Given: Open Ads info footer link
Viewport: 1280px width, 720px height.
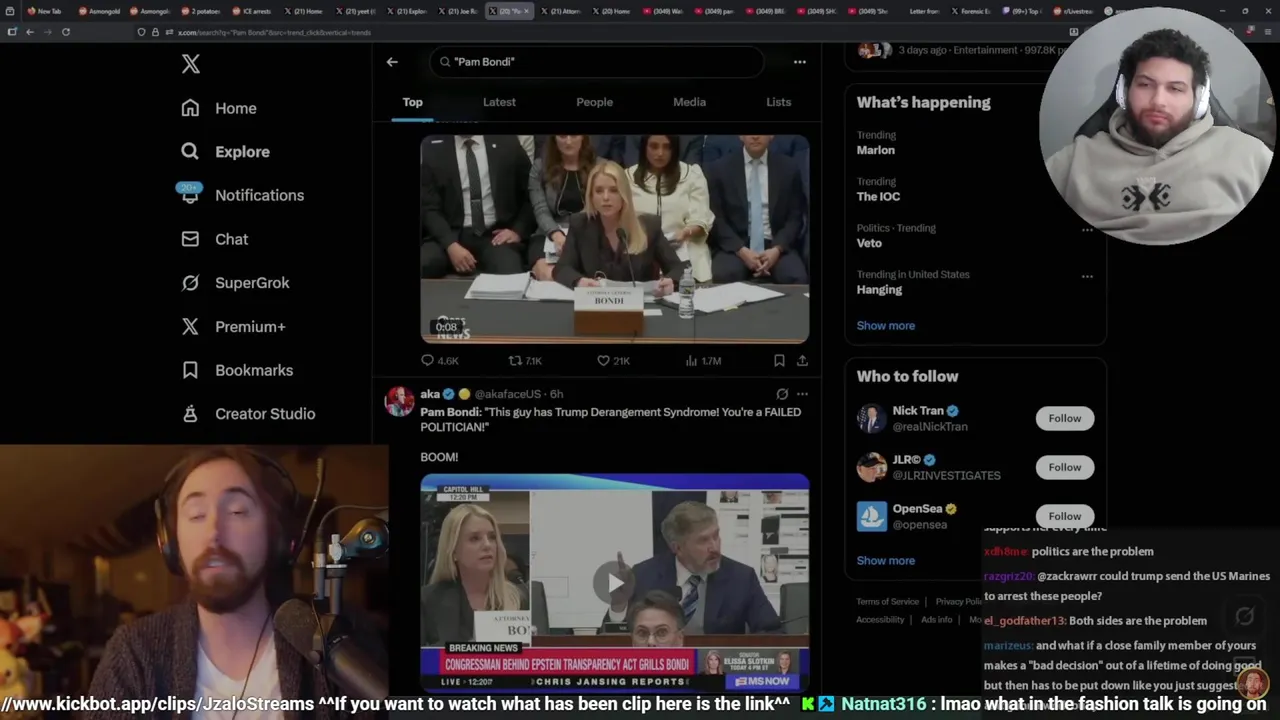Looking at the screenshot, I should [x=936, y=620].
